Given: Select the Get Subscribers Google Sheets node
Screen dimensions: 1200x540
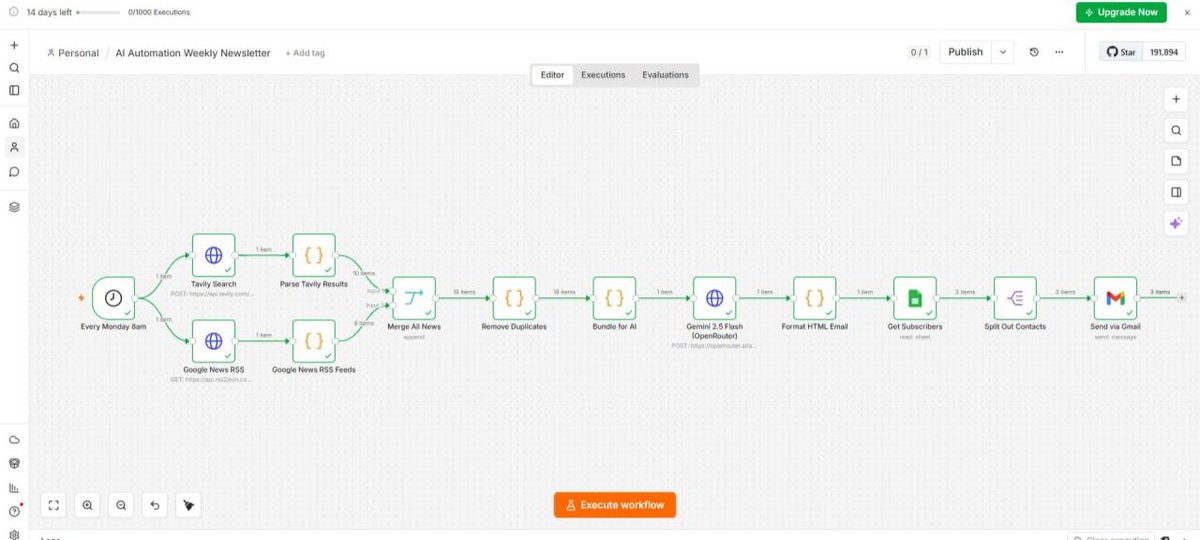Looking at the screenshot, I should [x=914, y=298].
